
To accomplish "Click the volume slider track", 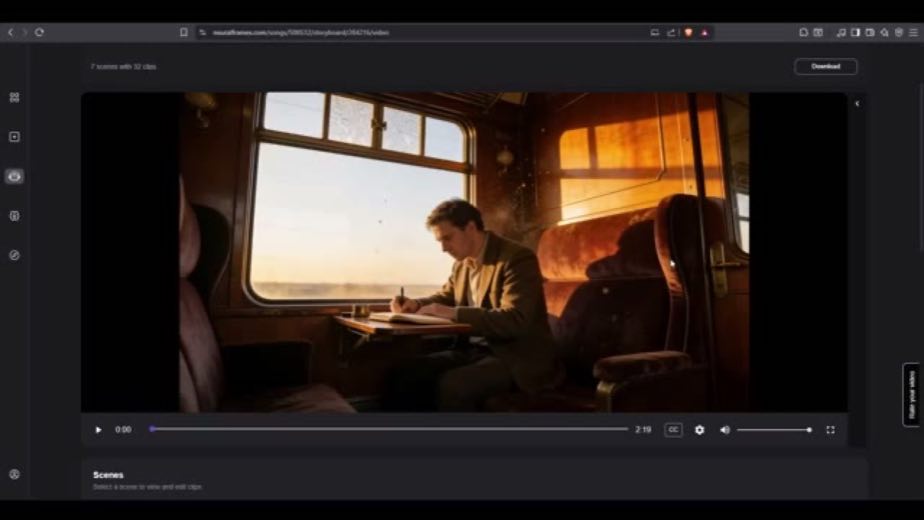I will pyautogui.click(x=774, y=430).
